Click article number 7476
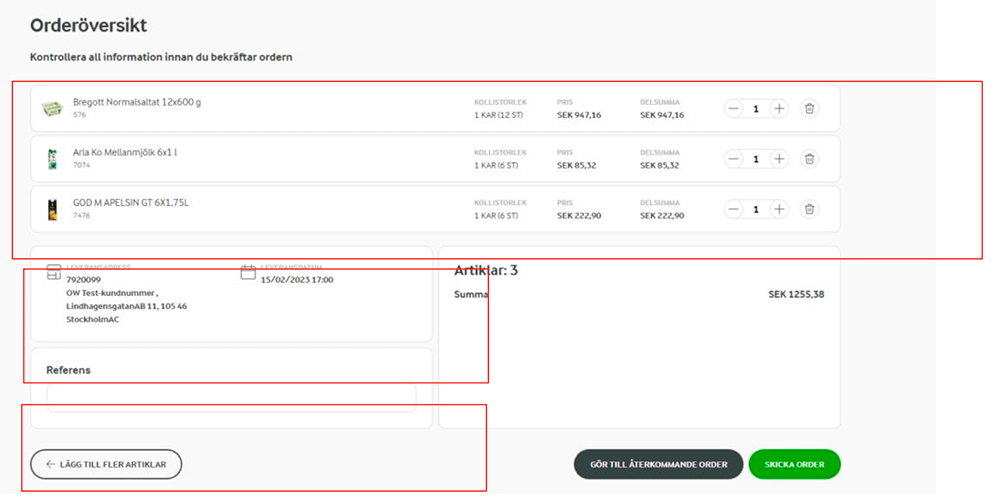Image resolution: width=1000 pixels, height=500 pixels. click(82, 216)
